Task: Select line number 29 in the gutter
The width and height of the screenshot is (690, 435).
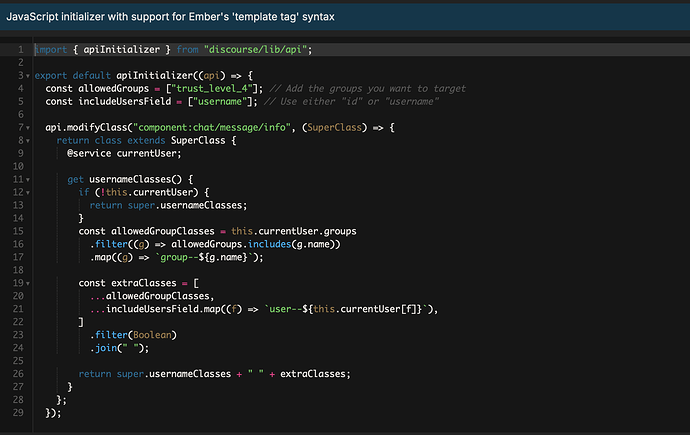Action: pos(18,413)
